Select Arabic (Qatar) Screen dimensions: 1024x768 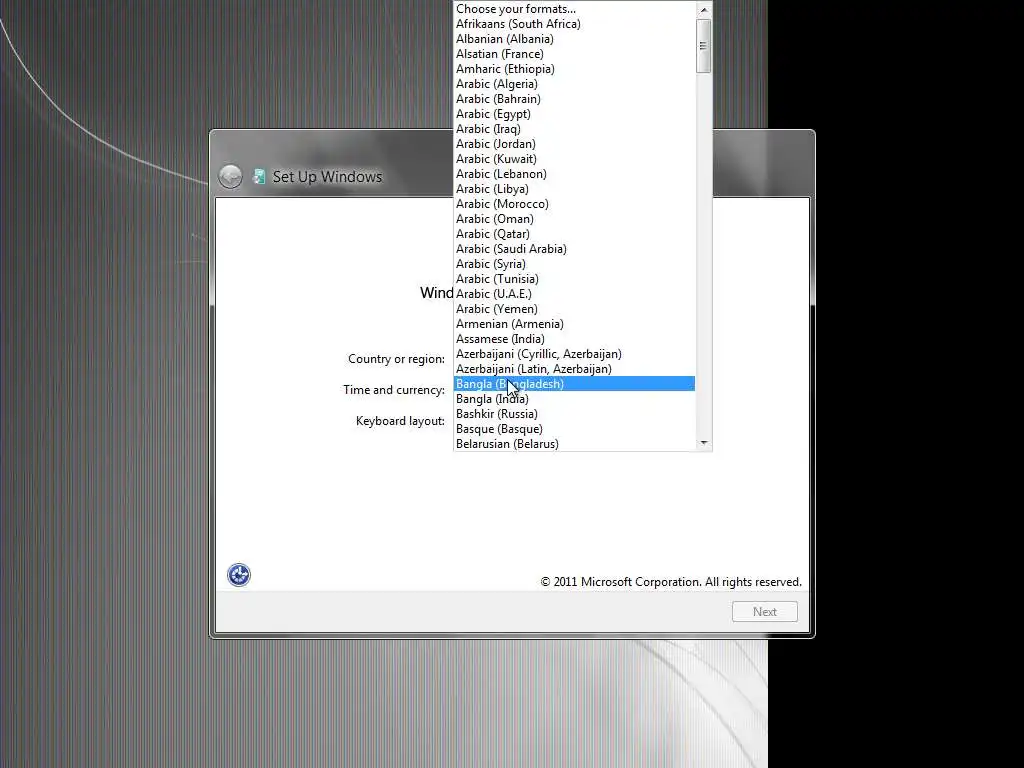click(x=574, y=234)
